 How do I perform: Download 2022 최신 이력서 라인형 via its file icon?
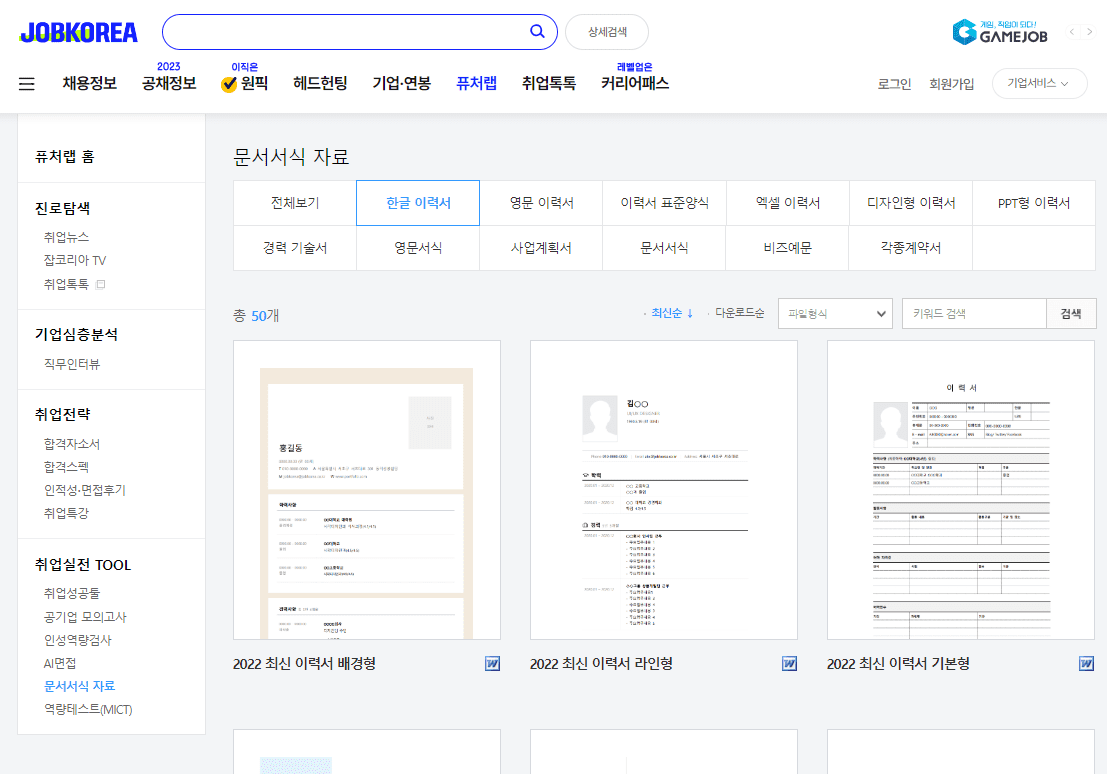pyautogui.click(x=788, y=663)
